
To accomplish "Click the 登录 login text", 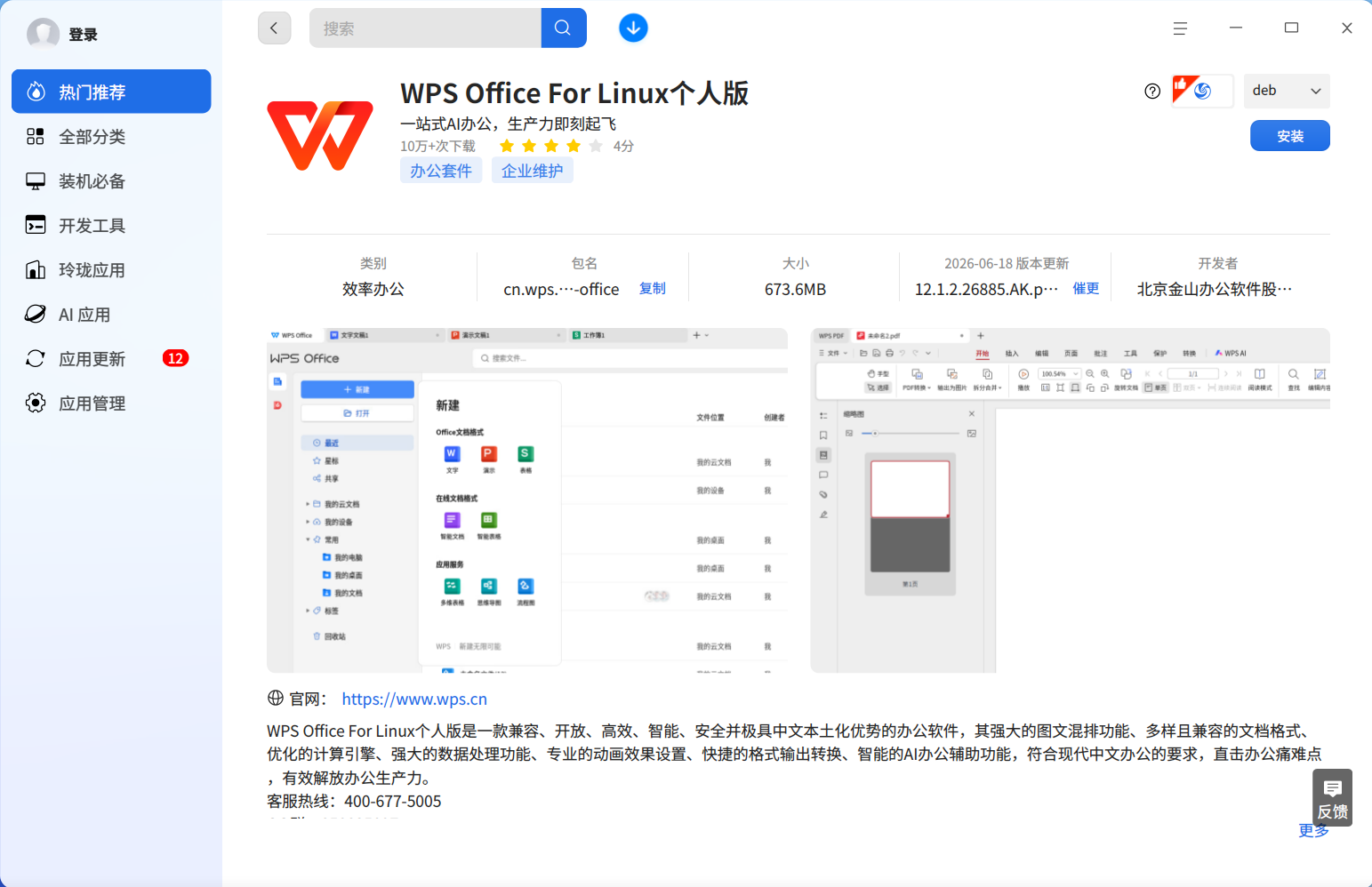I will pos(83,35).
